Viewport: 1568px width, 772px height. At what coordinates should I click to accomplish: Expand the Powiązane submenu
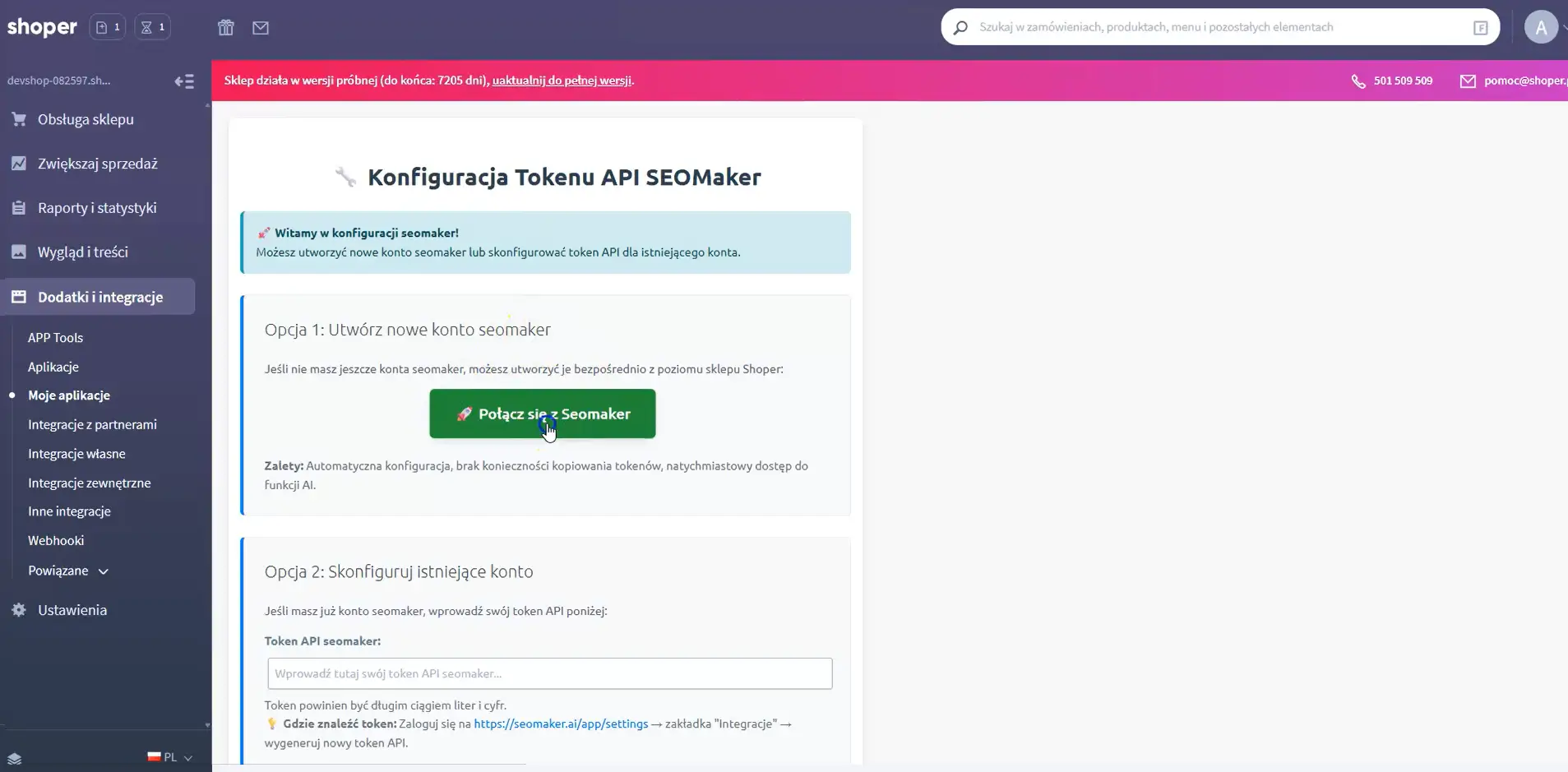pyautogui.click(x=68, y=571)
